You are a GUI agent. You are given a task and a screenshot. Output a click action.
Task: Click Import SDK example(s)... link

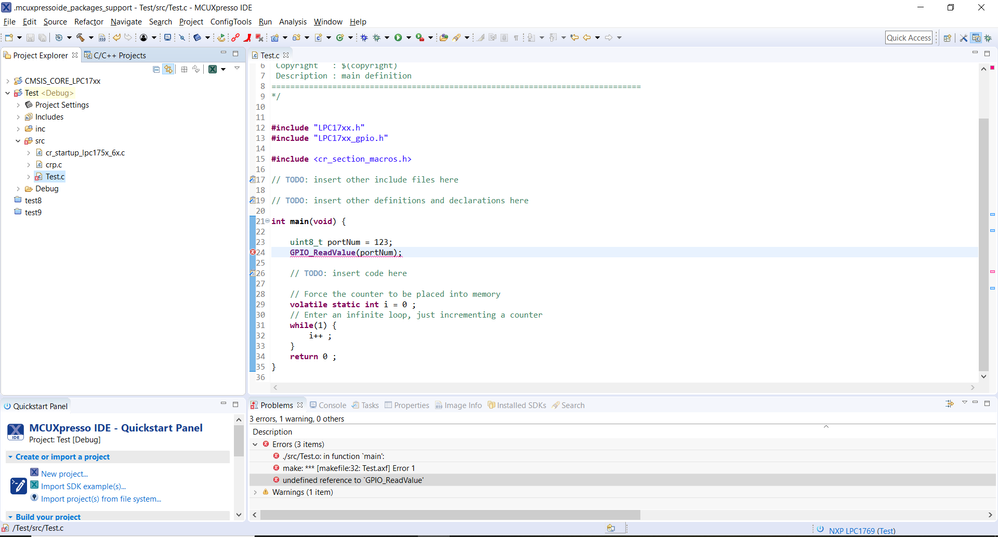click(83, 486)
